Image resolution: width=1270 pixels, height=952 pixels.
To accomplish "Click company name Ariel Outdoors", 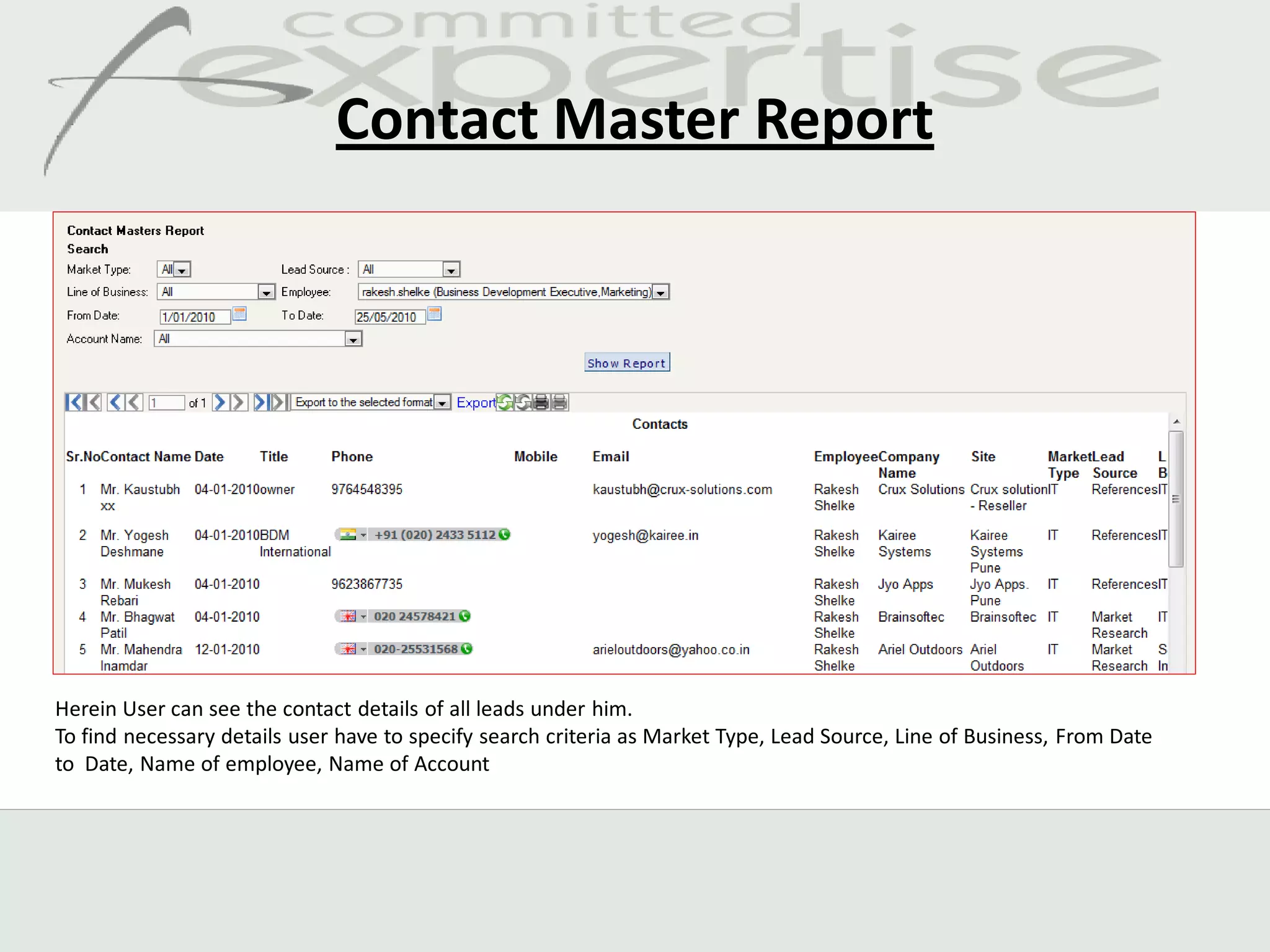I will [920, 650].
